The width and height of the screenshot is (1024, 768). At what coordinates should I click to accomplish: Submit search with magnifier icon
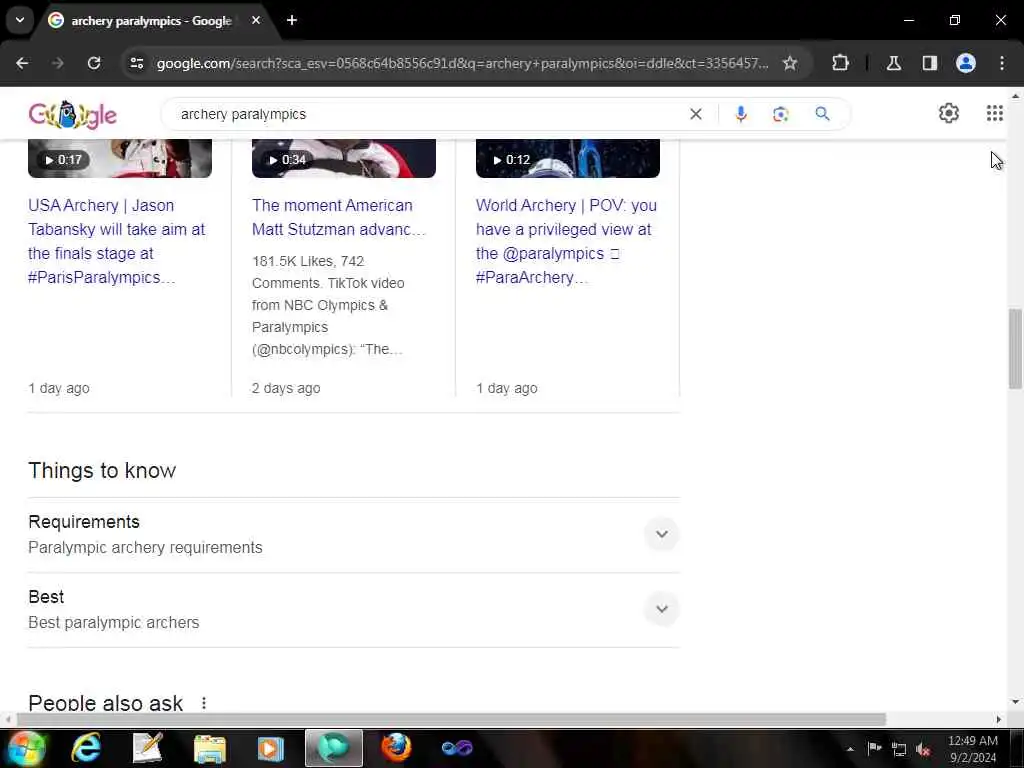(x=822, y=114)
